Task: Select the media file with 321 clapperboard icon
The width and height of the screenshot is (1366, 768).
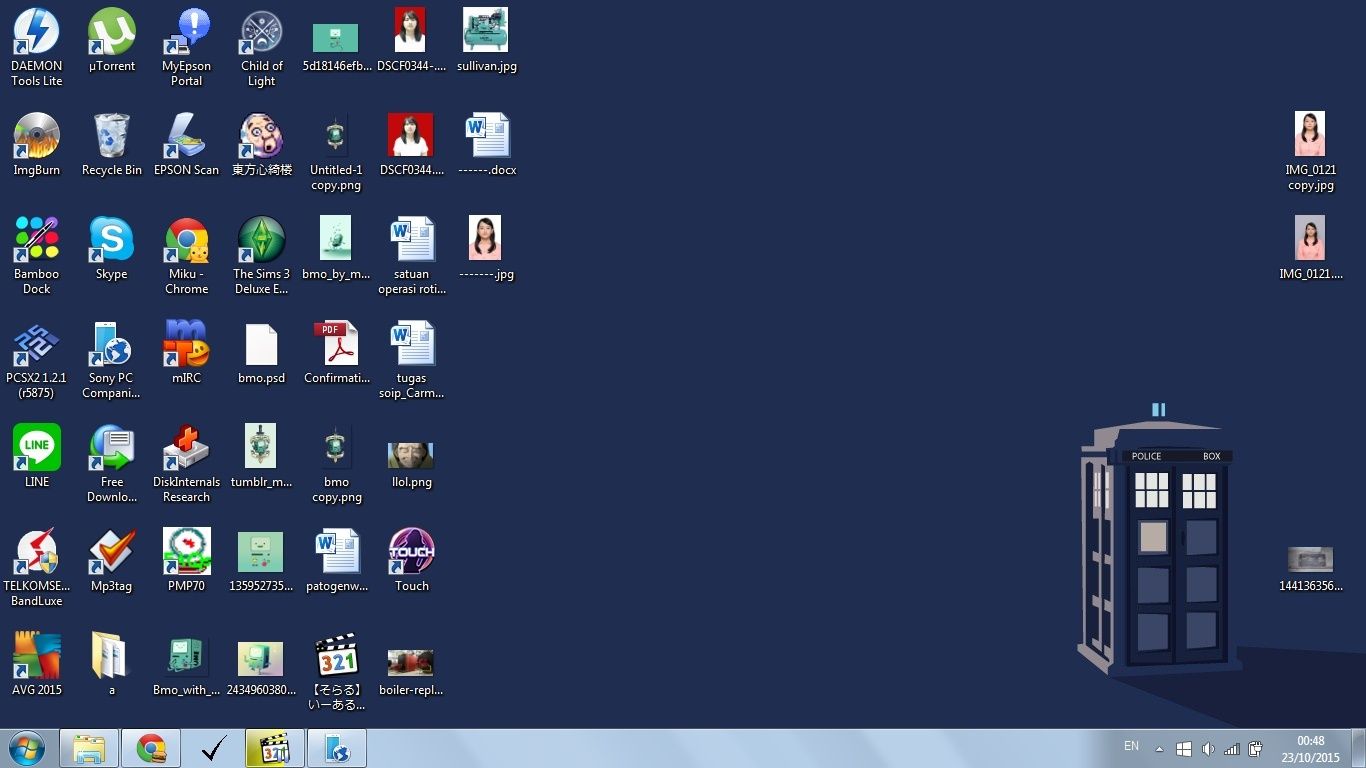Action: (337, 671)
